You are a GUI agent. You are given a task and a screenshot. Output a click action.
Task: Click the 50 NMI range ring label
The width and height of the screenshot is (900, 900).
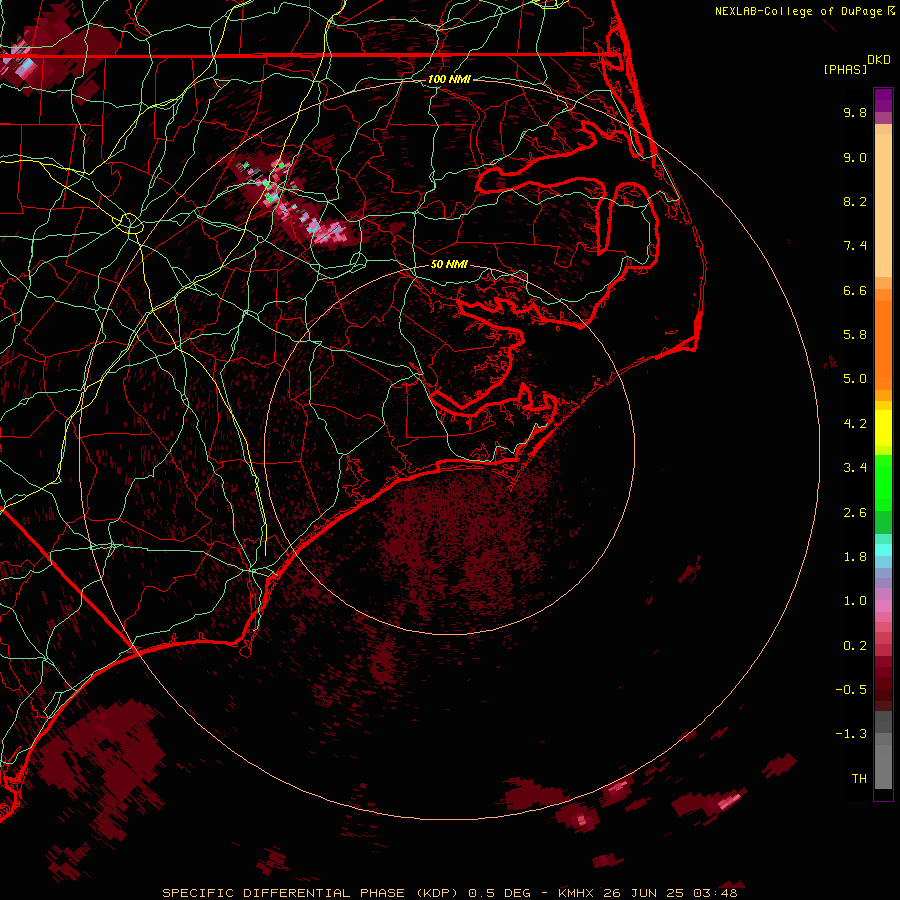tap(449, 265)
